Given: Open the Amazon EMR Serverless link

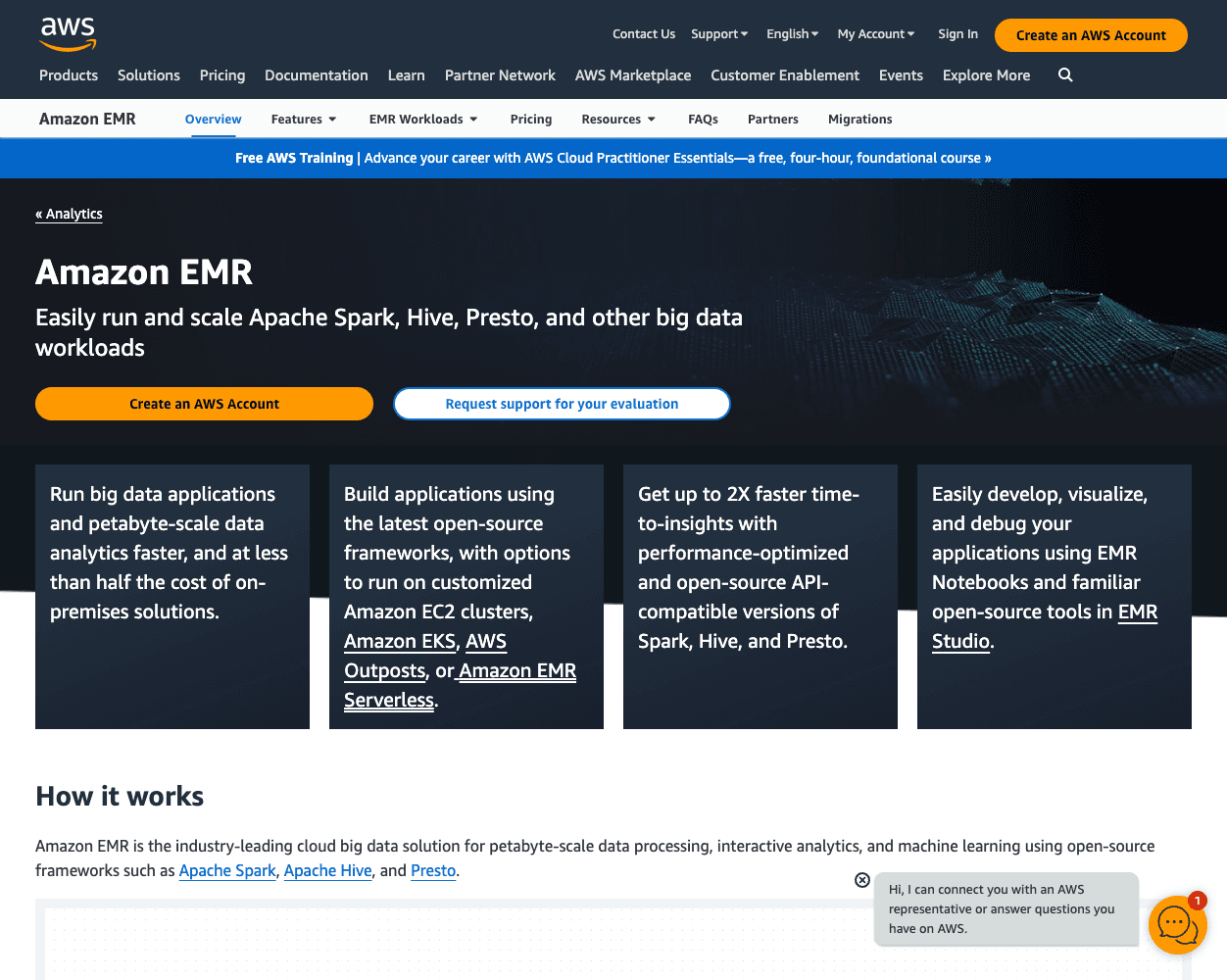Looking at the screenshot, I should [461, 685].
